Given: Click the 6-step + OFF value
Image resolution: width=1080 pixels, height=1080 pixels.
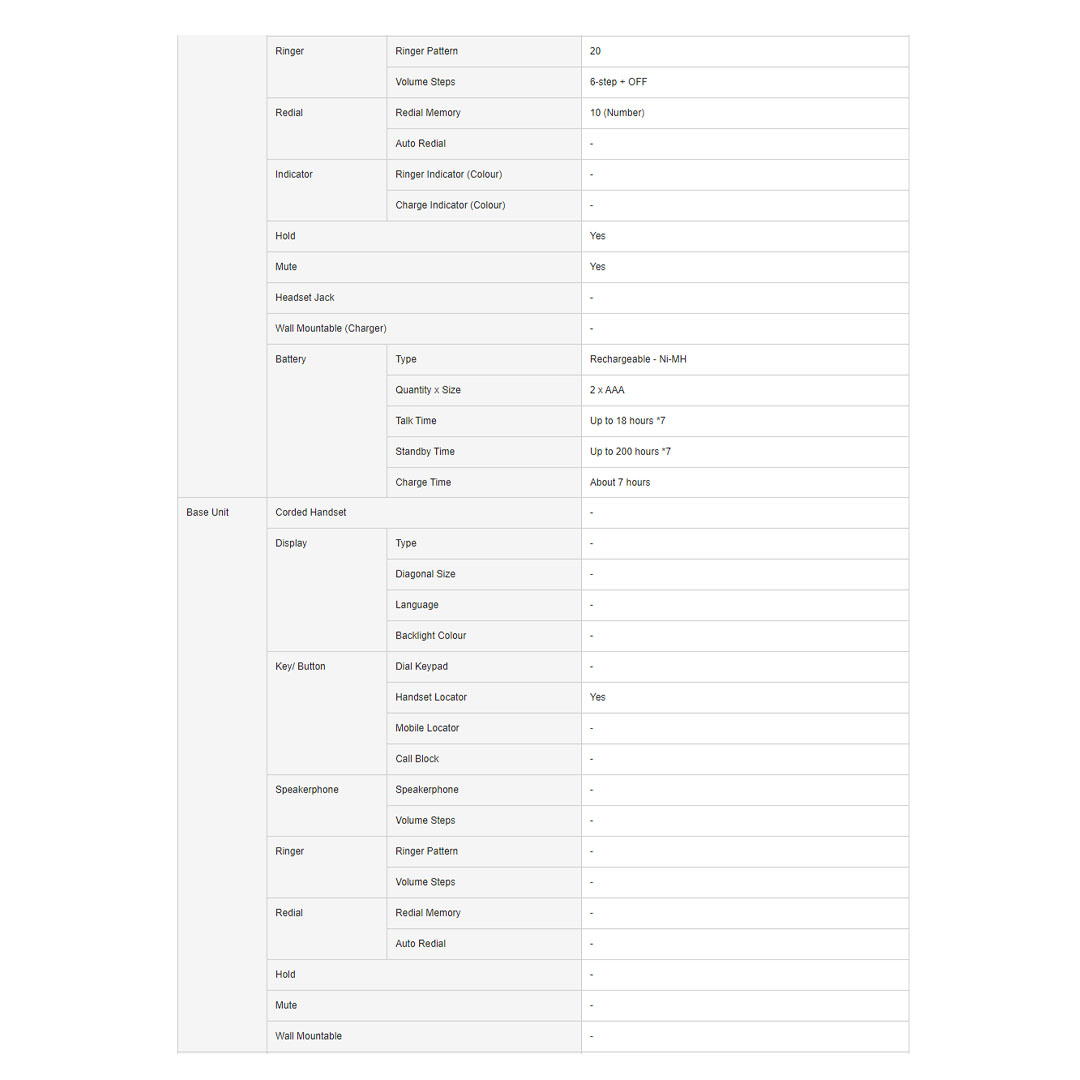Looking at the screenshot, I should 618,82.
